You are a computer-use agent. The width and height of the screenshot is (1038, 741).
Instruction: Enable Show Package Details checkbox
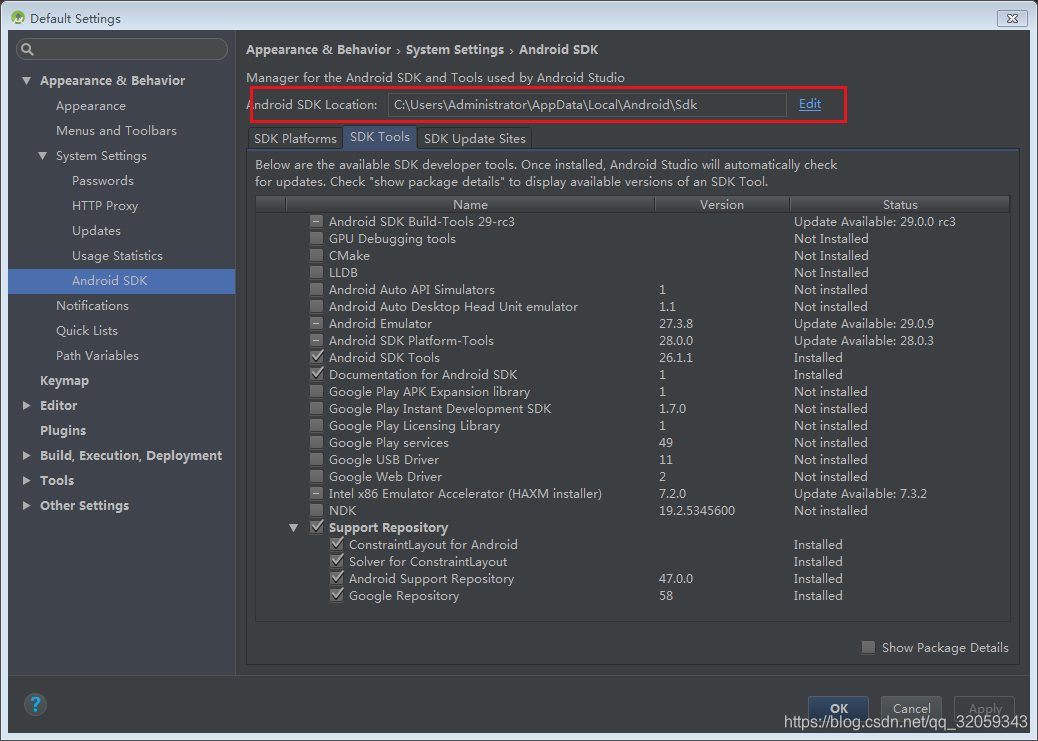[x=868, y=647]
